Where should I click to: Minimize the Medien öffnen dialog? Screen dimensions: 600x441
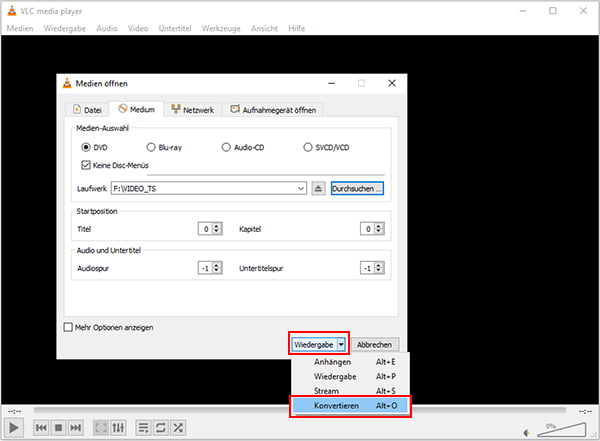point(331,83)
